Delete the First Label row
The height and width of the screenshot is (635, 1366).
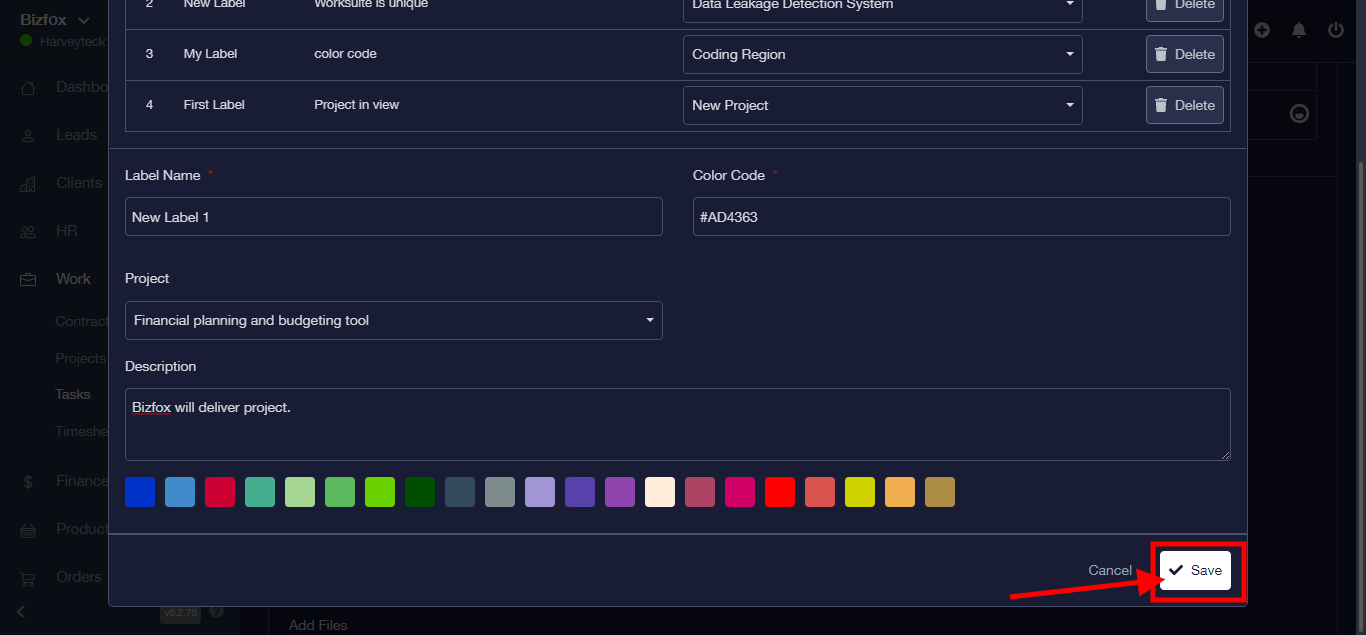pyautogui.click(x=1184, y=105)
